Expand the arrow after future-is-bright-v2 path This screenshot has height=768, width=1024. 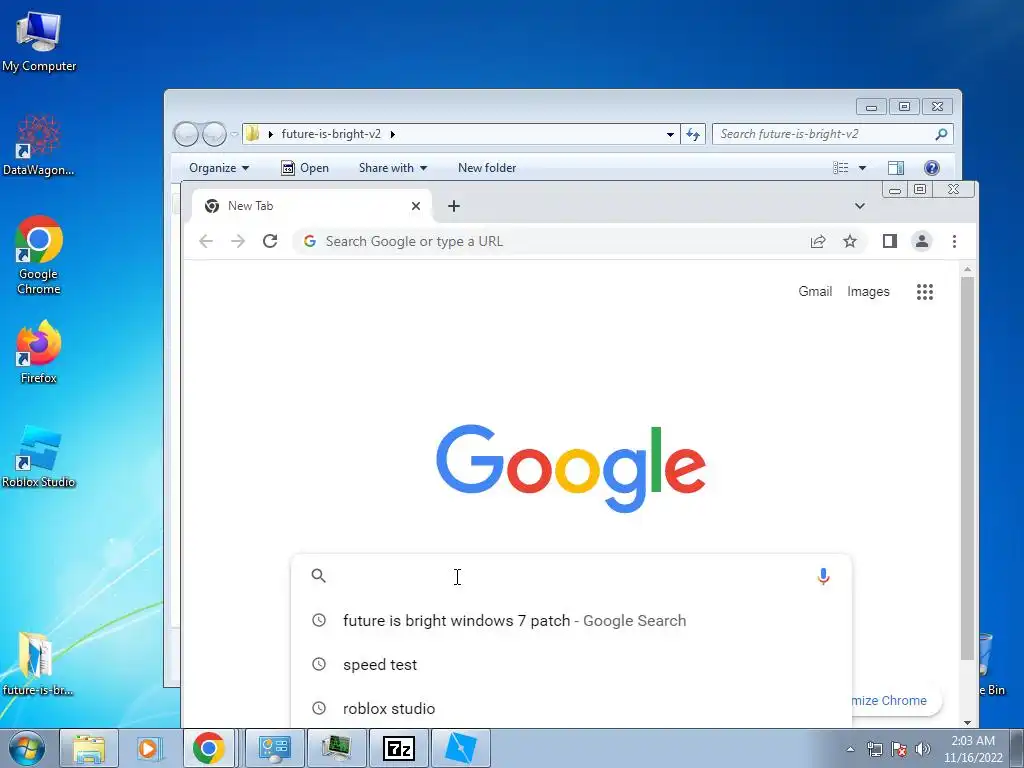(392, 135)
